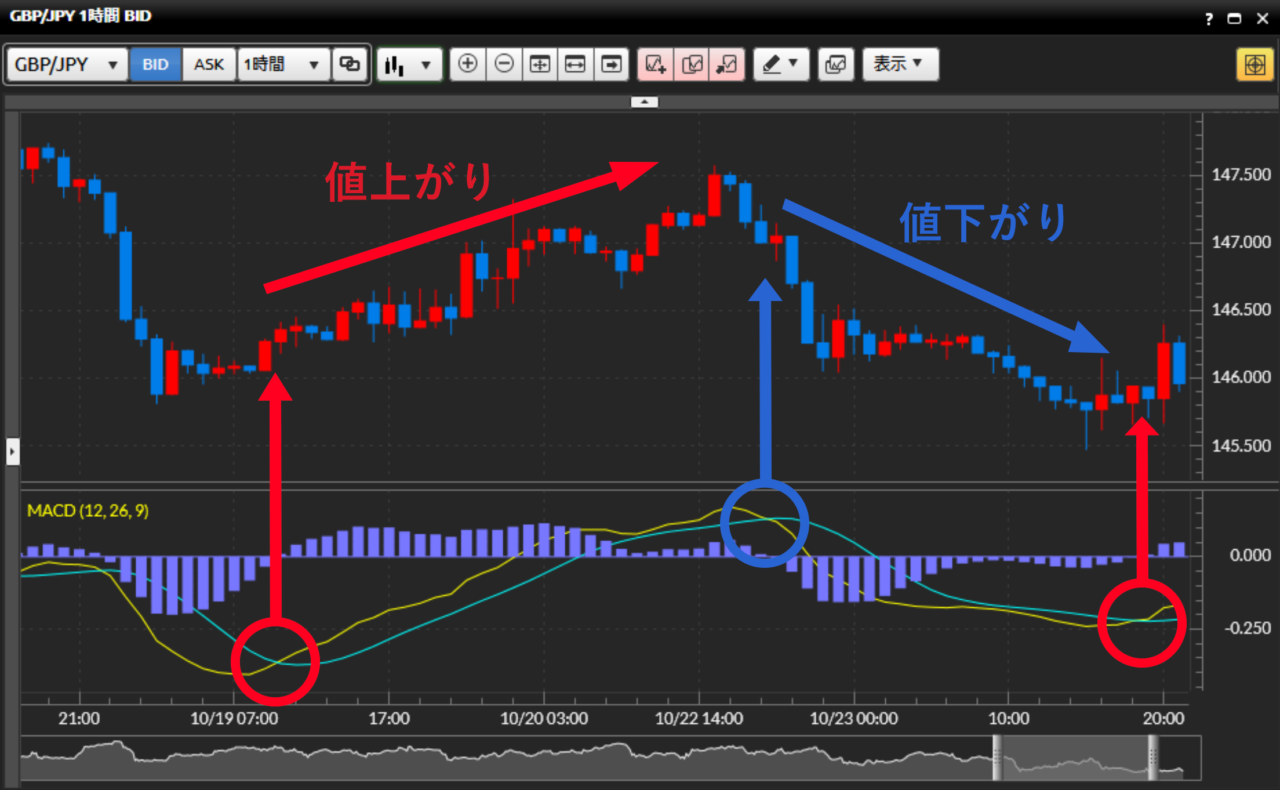Image resolution: width=1280 pixels, height=790 pixels.
Task: Click the 10/20 03:00 time axis label
Action: pos(544,718)
